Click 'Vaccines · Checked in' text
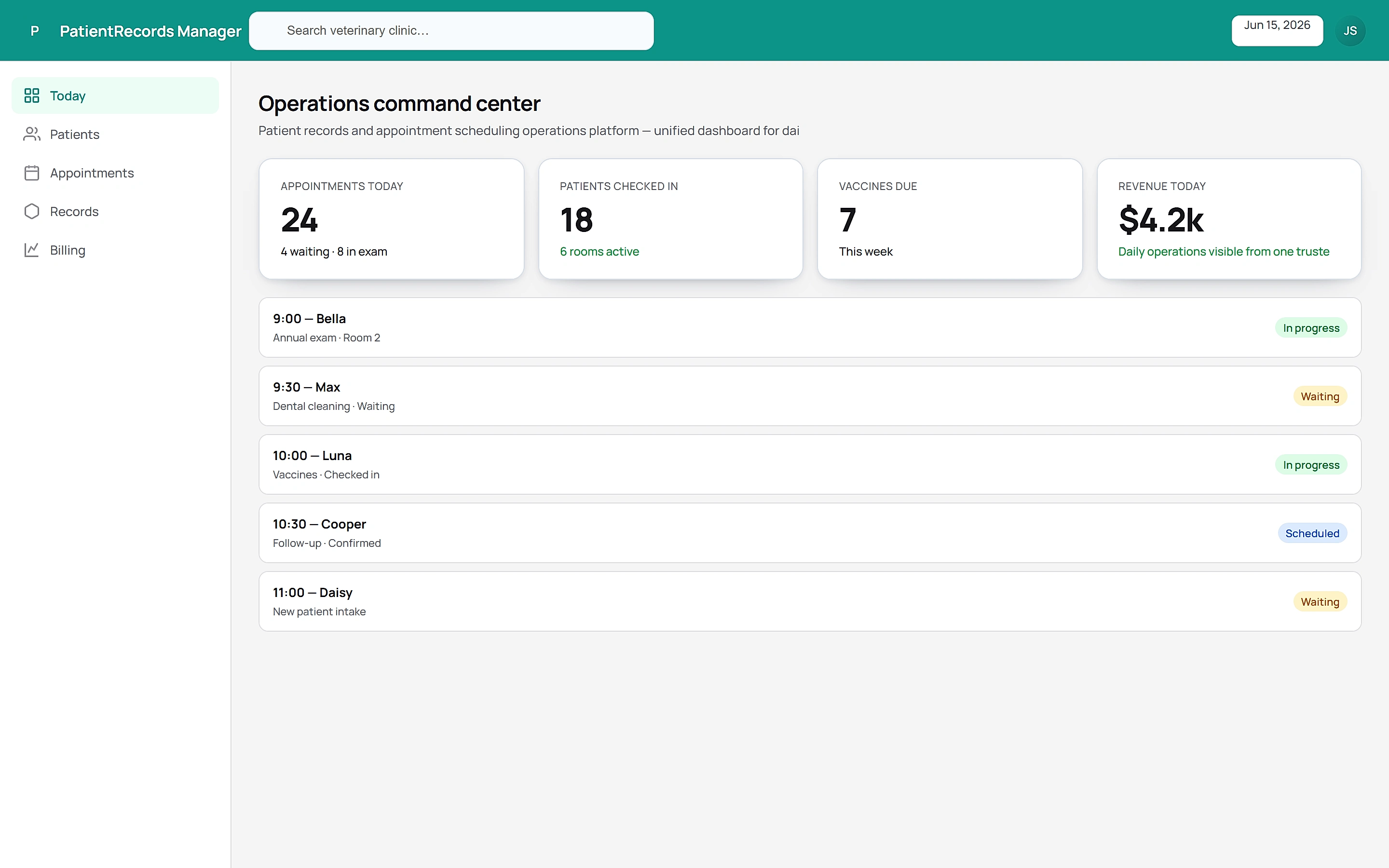Viewport: 1389px width, 868px height. (326, 474)
